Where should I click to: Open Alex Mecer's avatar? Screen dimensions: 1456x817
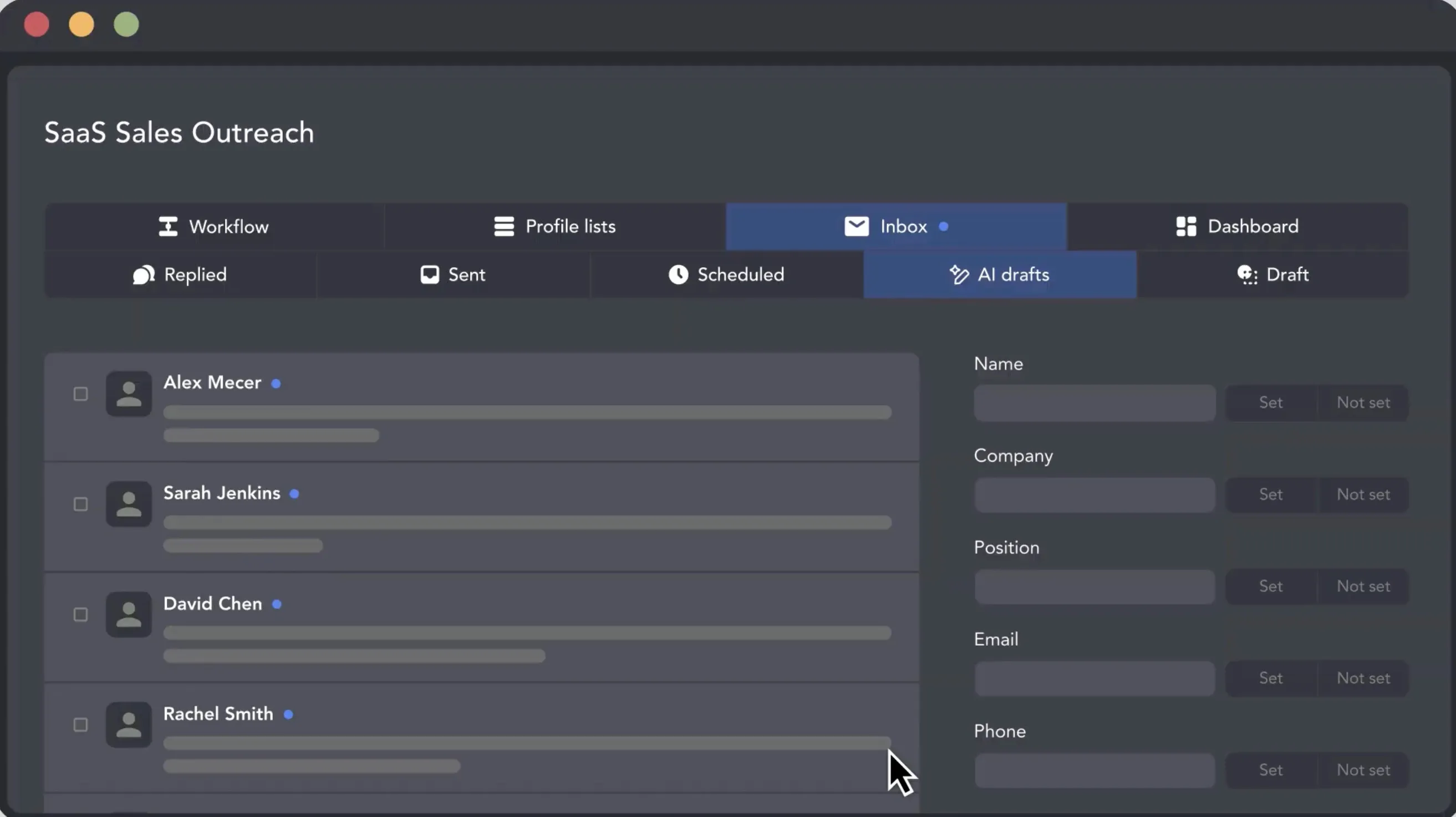click(129, 394)
